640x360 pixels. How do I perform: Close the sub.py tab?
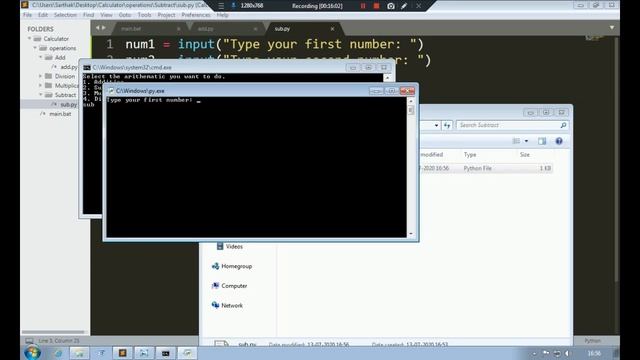tap(332, 29)
